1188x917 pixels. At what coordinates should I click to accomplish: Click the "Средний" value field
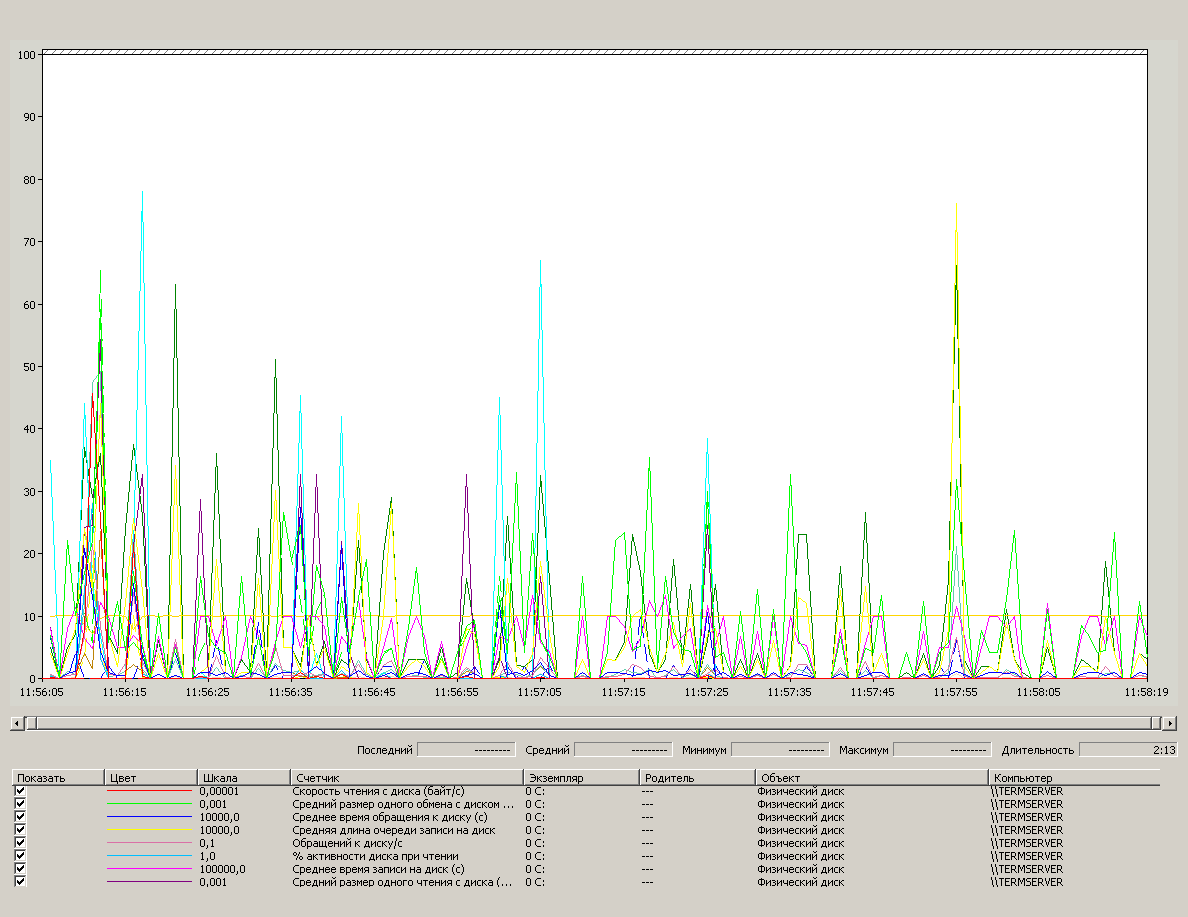[x=623, y=750]
